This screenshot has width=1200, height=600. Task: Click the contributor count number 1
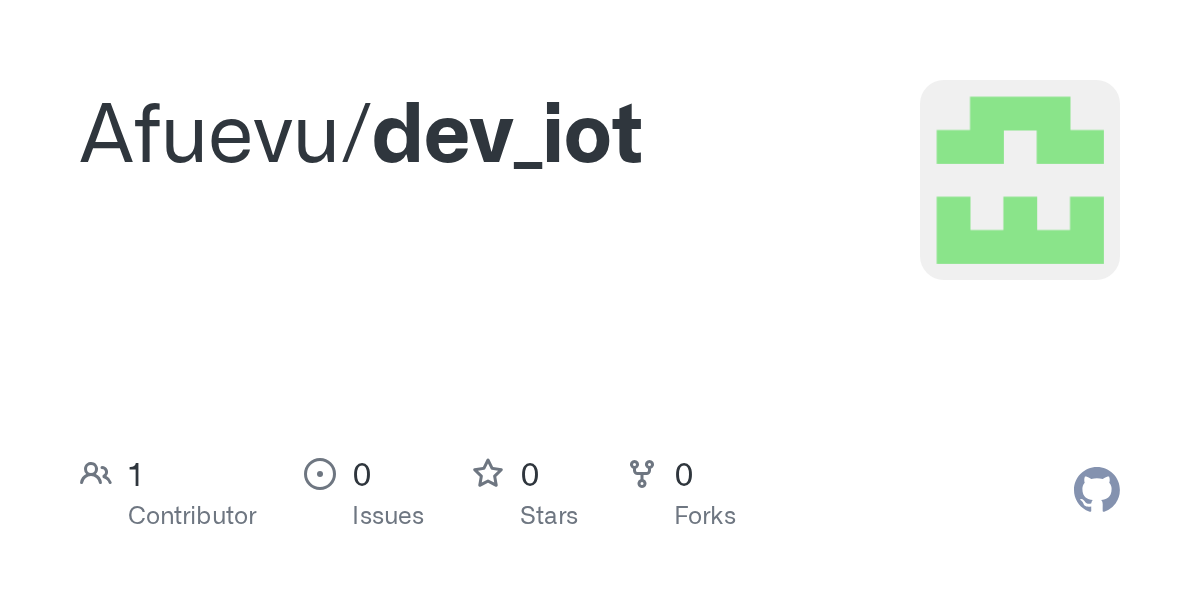pos(135,475)
